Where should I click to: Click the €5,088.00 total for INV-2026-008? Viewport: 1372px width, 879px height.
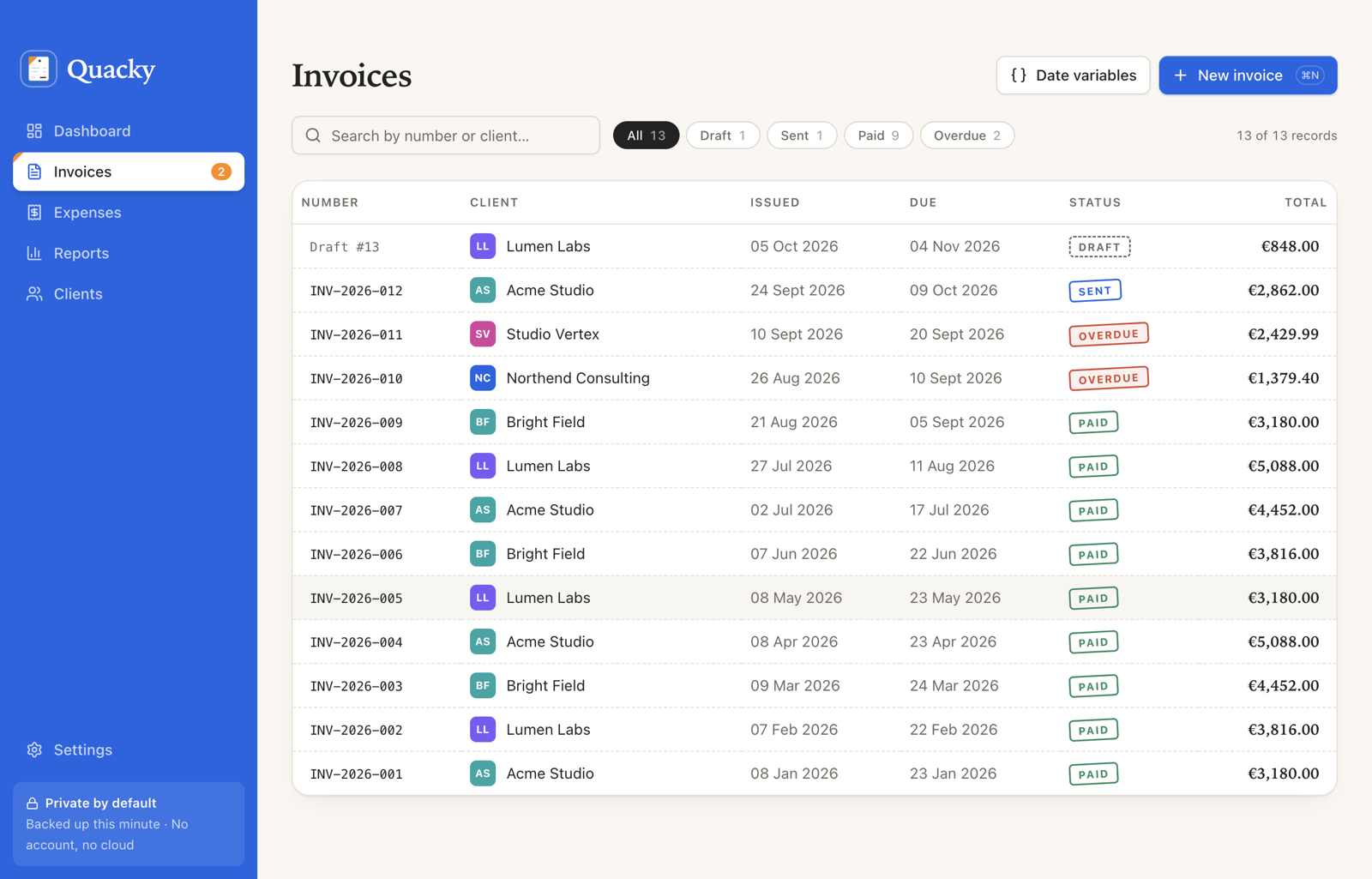[x=1283, y=466]
